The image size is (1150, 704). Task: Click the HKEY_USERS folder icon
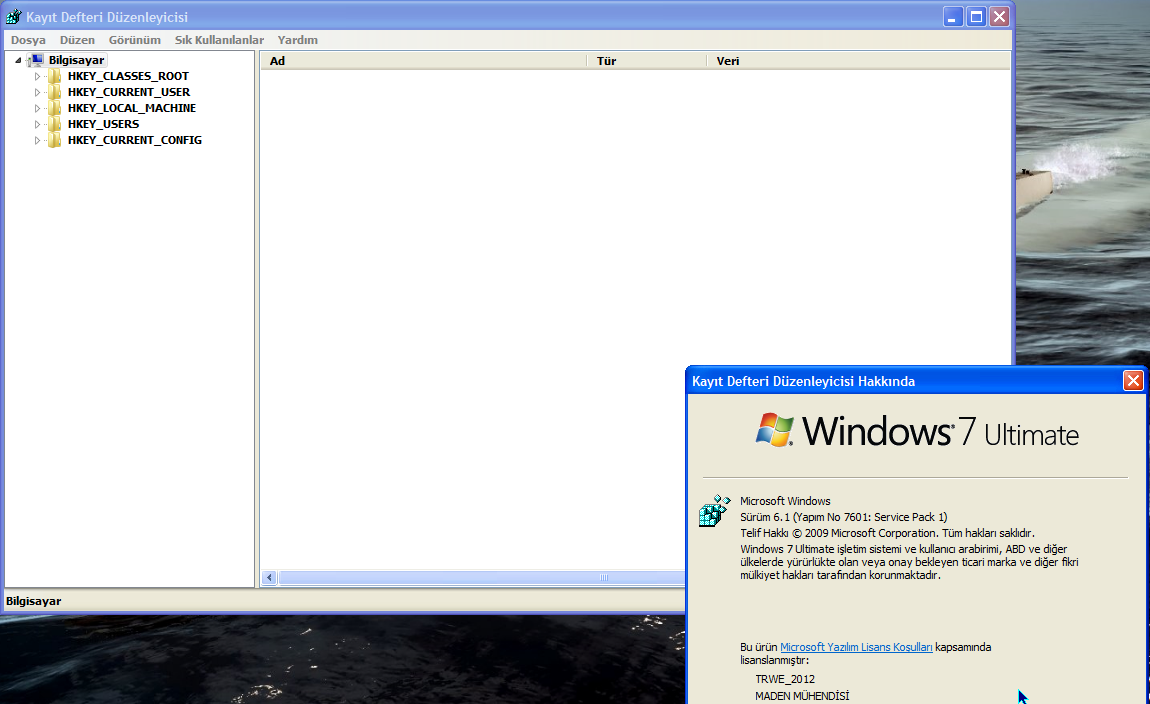[54, 124]
